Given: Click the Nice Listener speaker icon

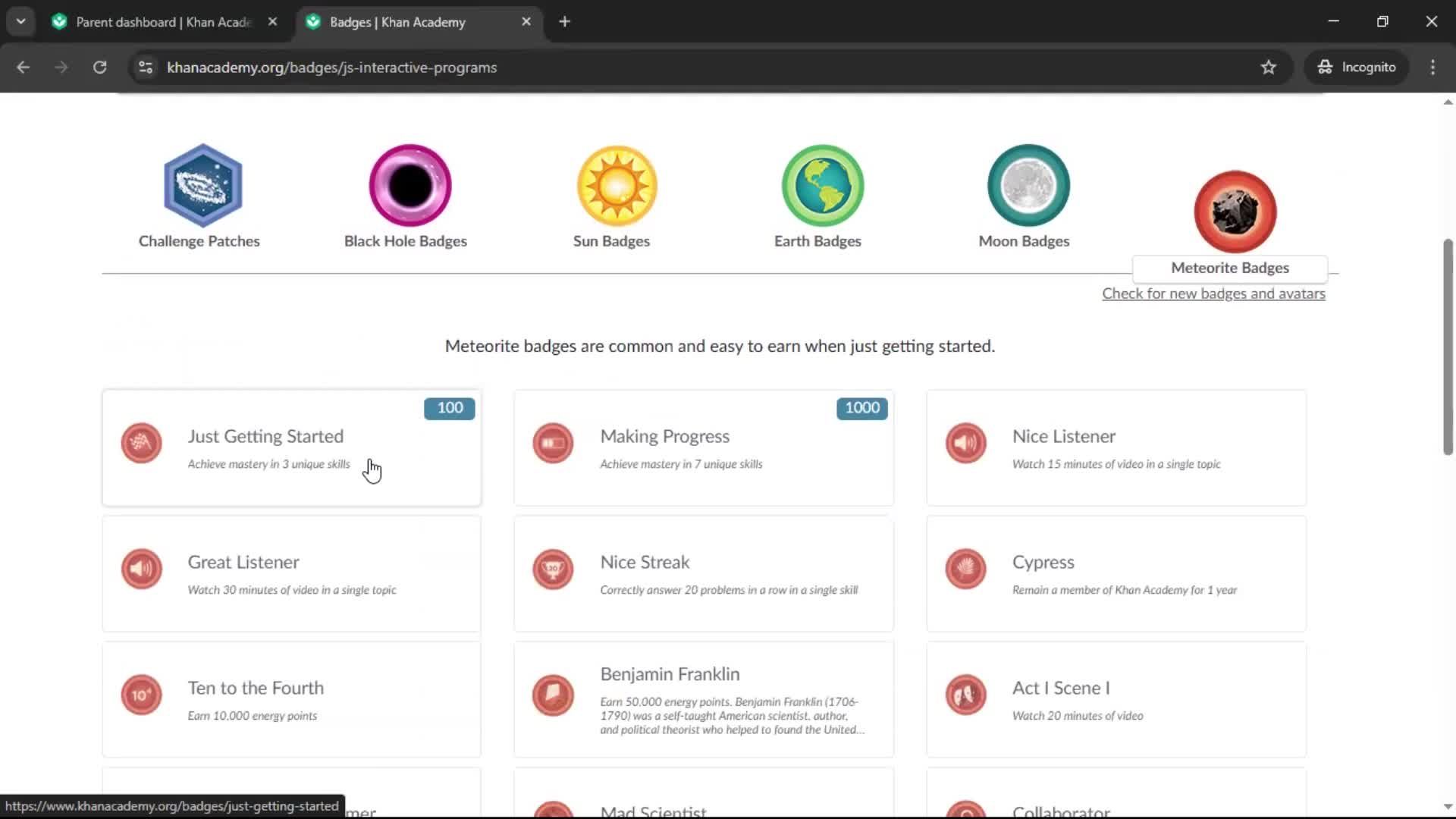Looking at the screenshot, I should 965,443.
